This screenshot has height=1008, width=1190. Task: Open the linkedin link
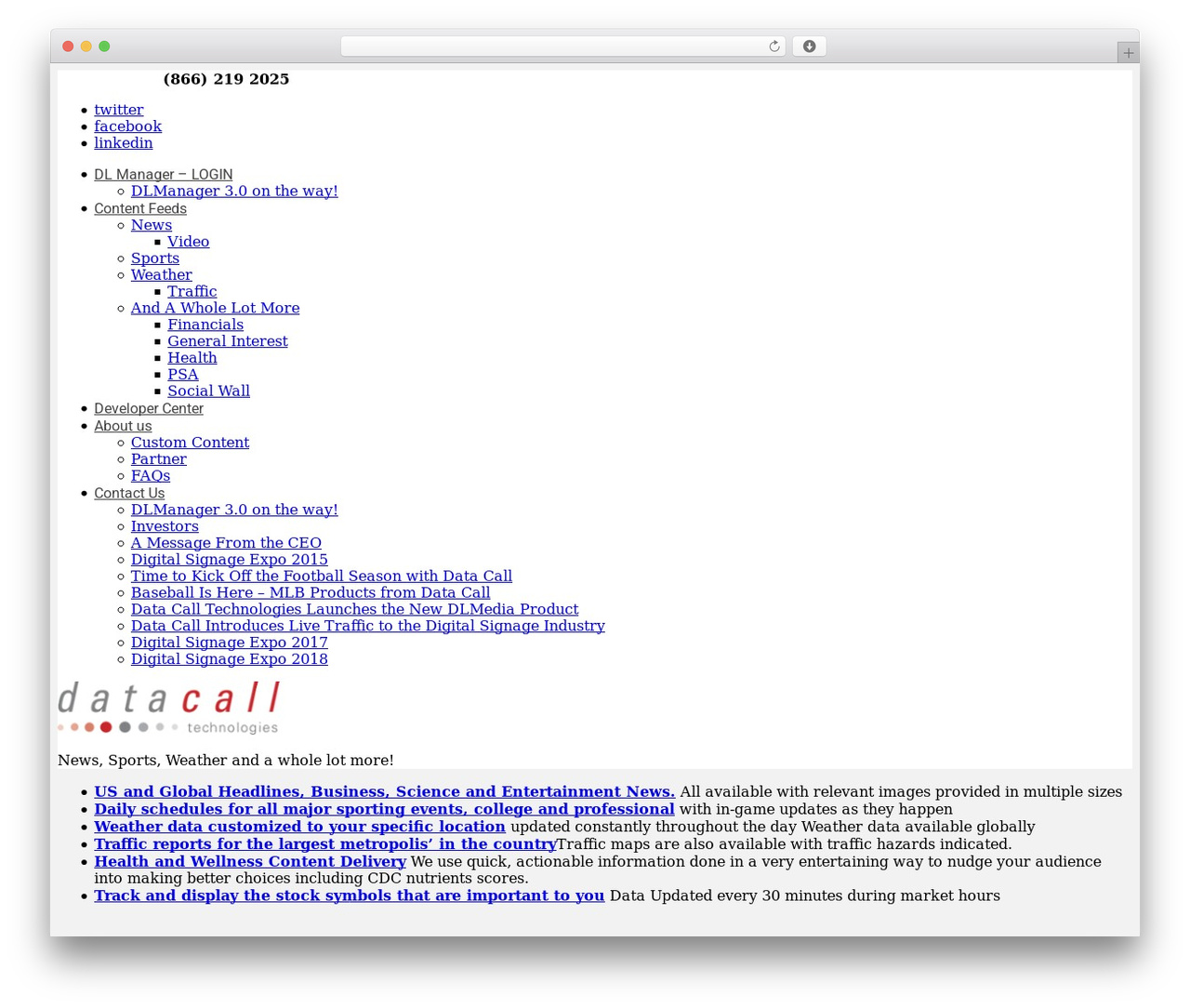124,143
